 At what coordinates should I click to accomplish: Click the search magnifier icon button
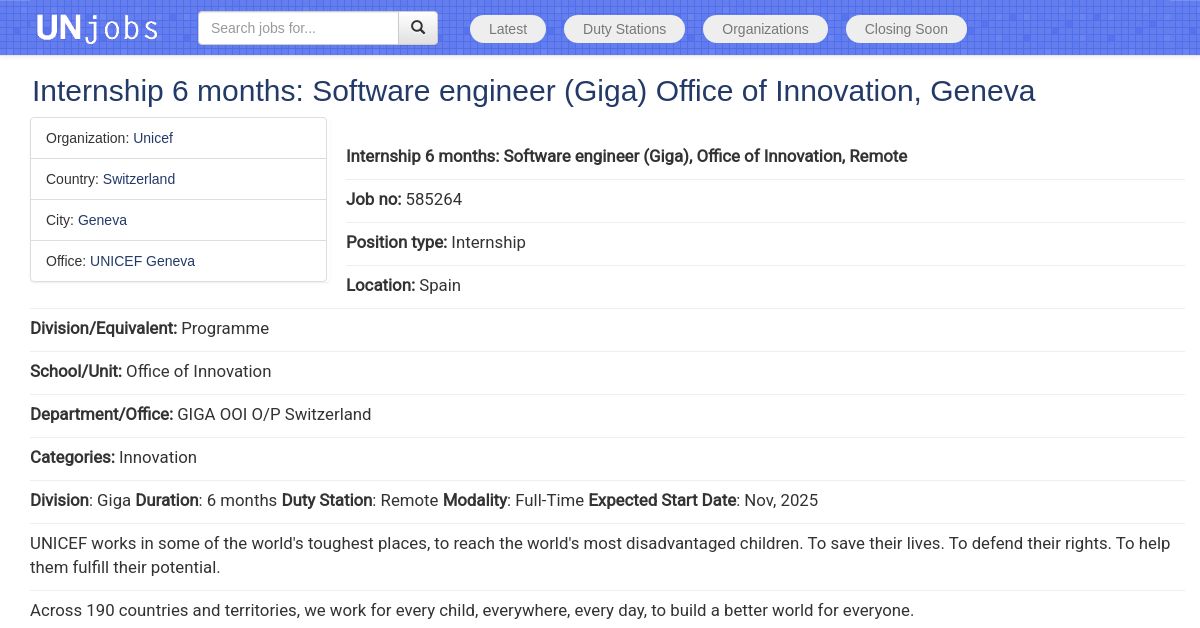click(x=418, y=28)
